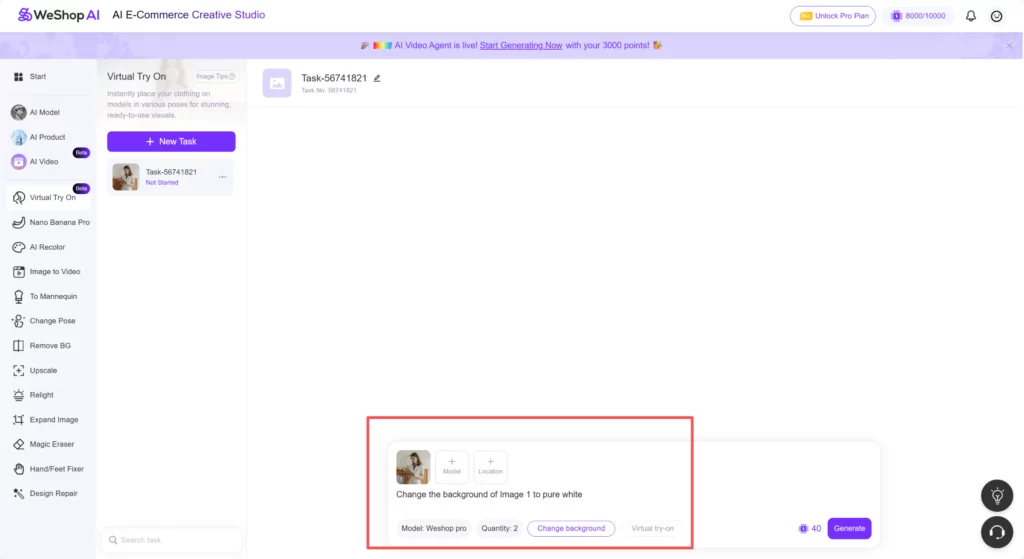Add a Location image
The width and height of the screenshot is (1024, 559).
tap(490, 466)
